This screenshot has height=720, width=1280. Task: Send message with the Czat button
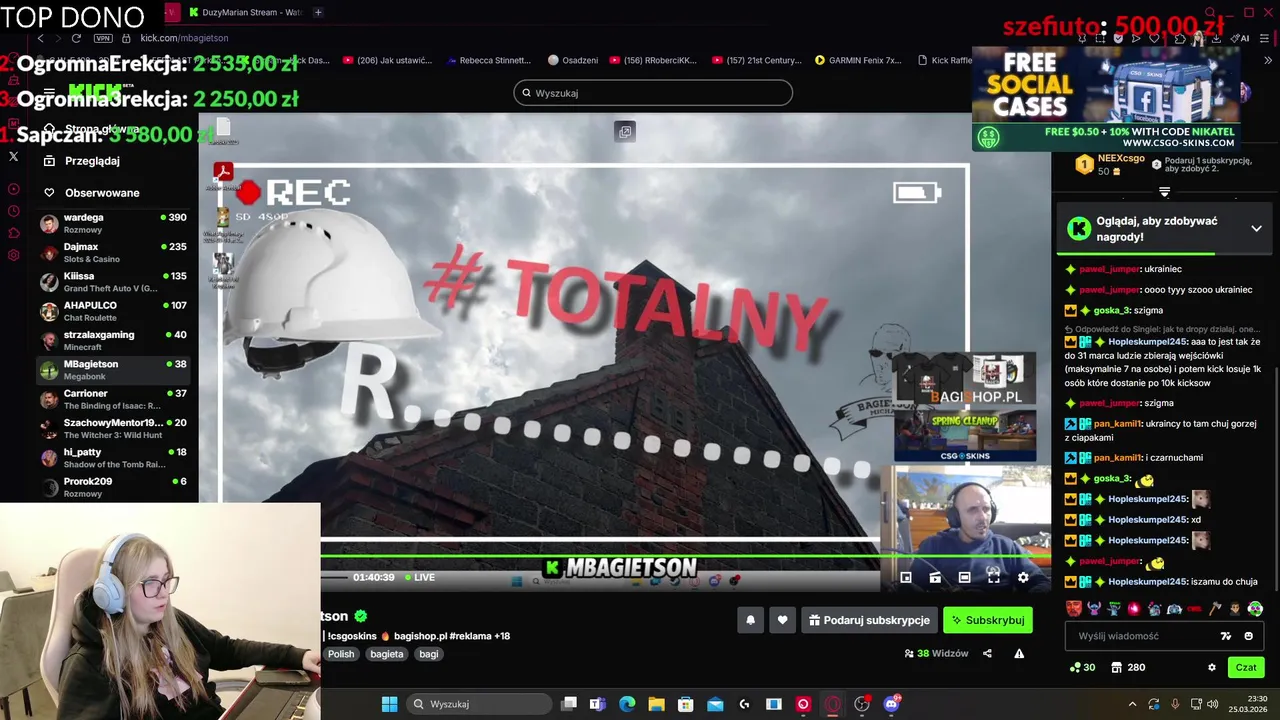coord(1246,667)
